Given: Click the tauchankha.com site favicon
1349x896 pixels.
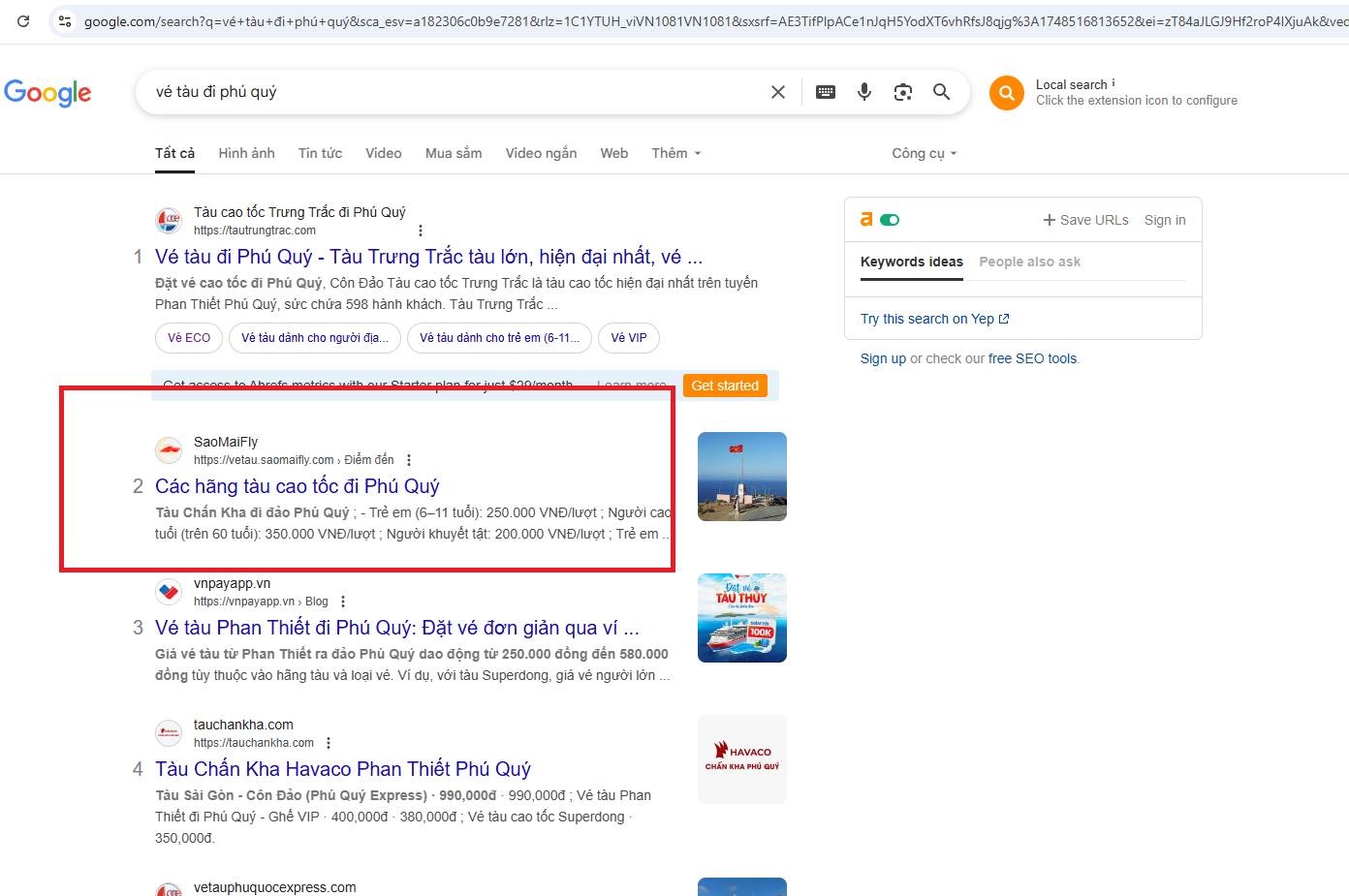Looking at the screenshot, I should (x=169, y=733).
